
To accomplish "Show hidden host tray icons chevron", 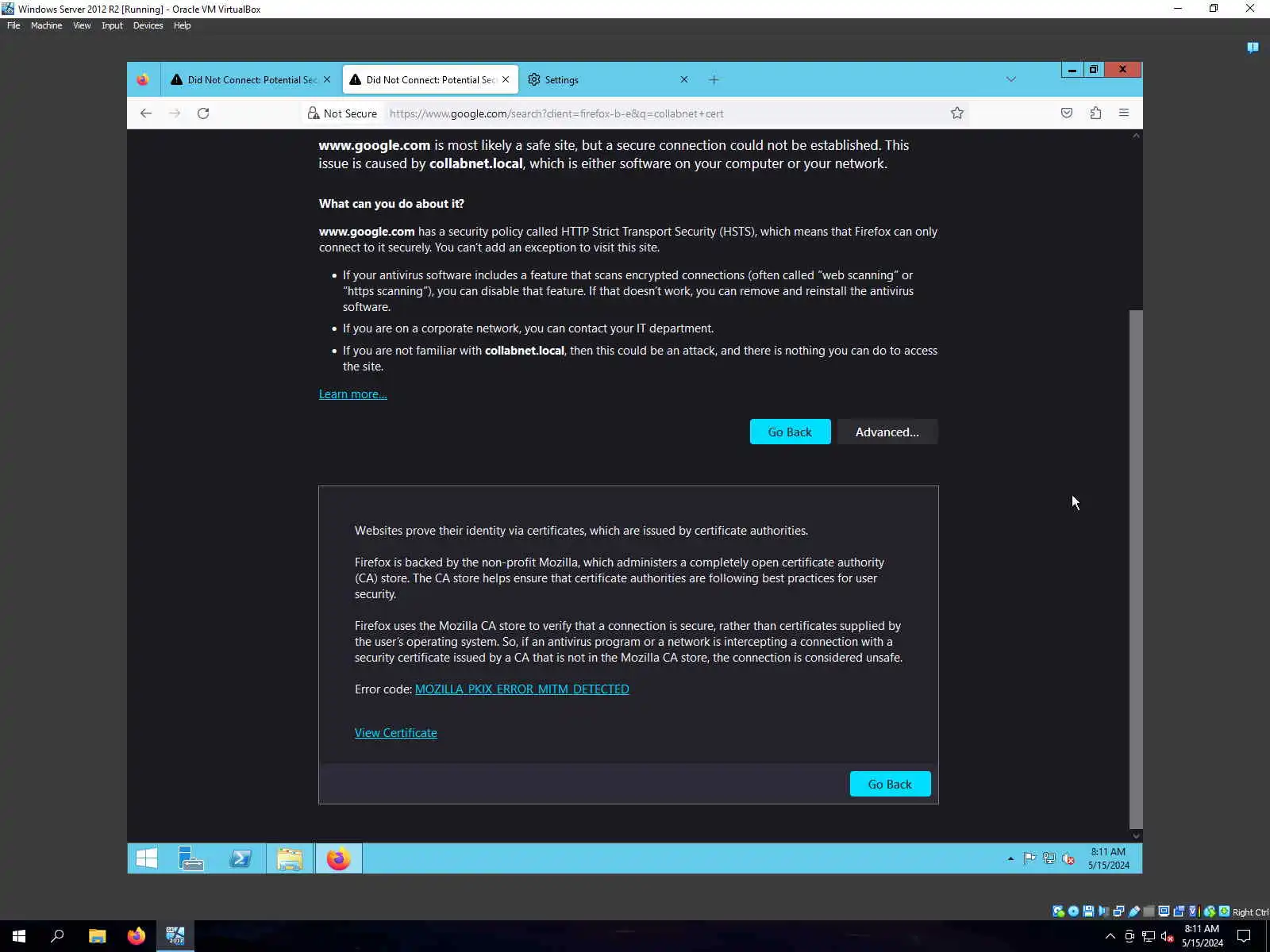I will [1110, 936].
